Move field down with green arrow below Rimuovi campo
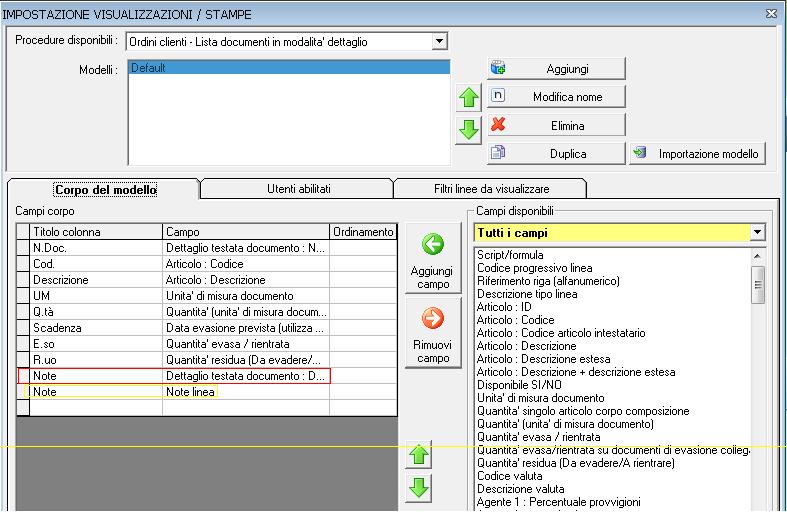 (x=419, y=488)
